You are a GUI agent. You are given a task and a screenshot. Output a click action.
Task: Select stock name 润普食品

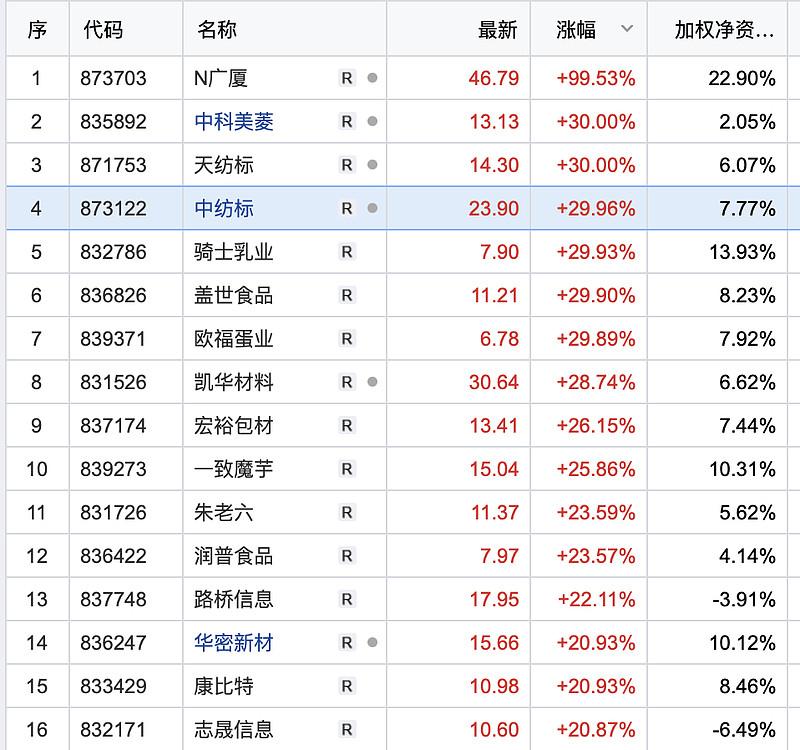pyautogui.click(x=234, y=556)
